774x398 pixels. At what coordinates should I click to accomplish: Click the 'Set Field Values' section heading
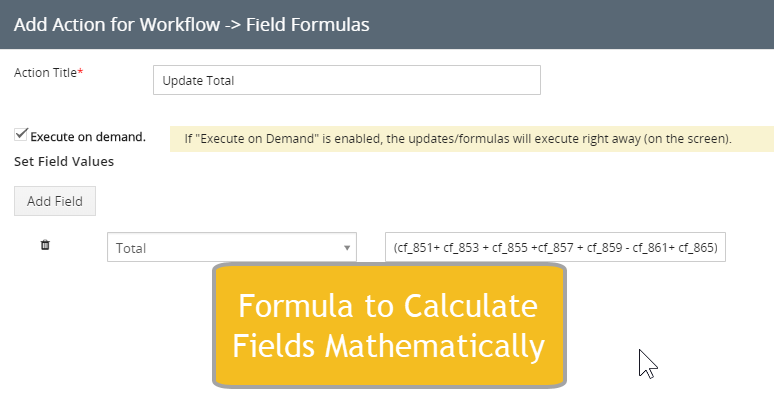pyautogui.click(x=64, y=161)
